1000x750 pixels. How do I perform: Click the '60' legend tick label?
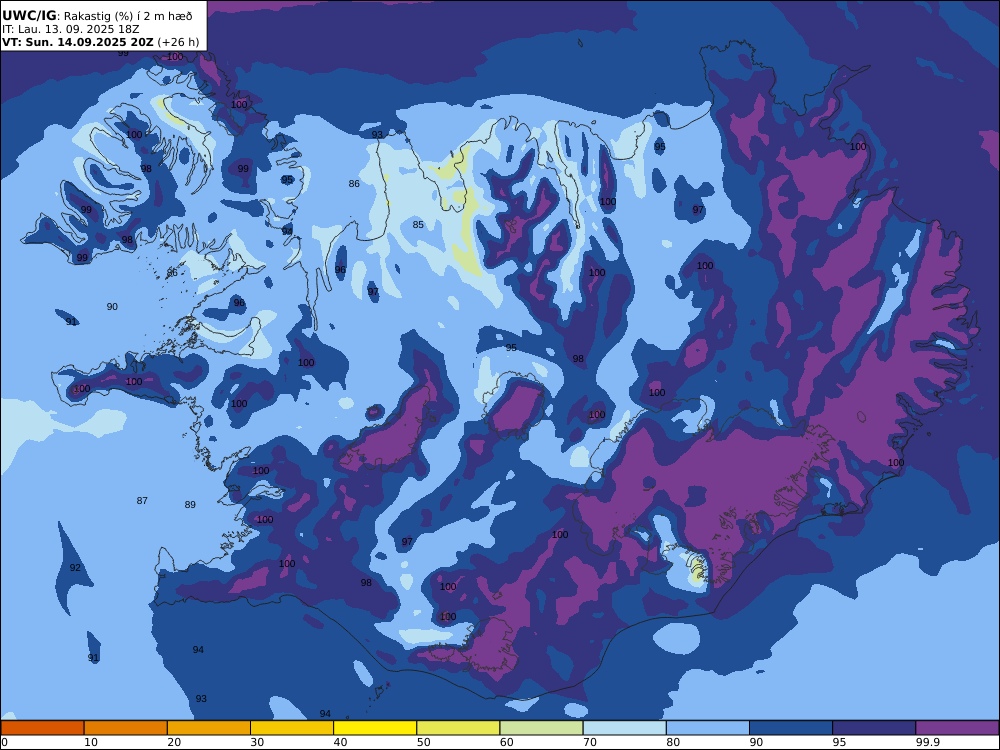(x=507, y=742)
